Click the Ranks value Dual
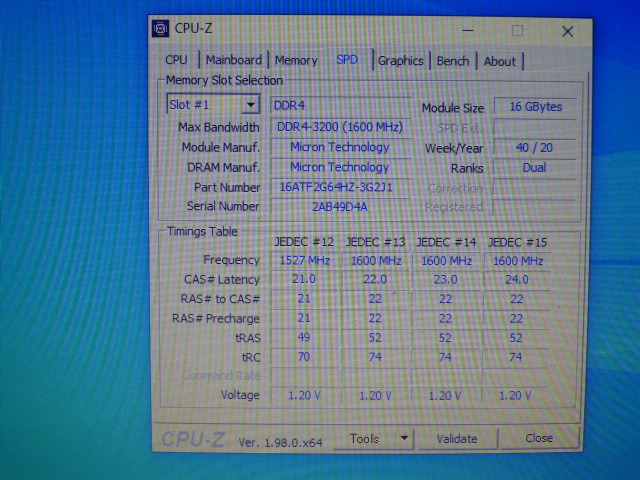Viewport: 640px width, 480px height. click(x=534, y=167)
